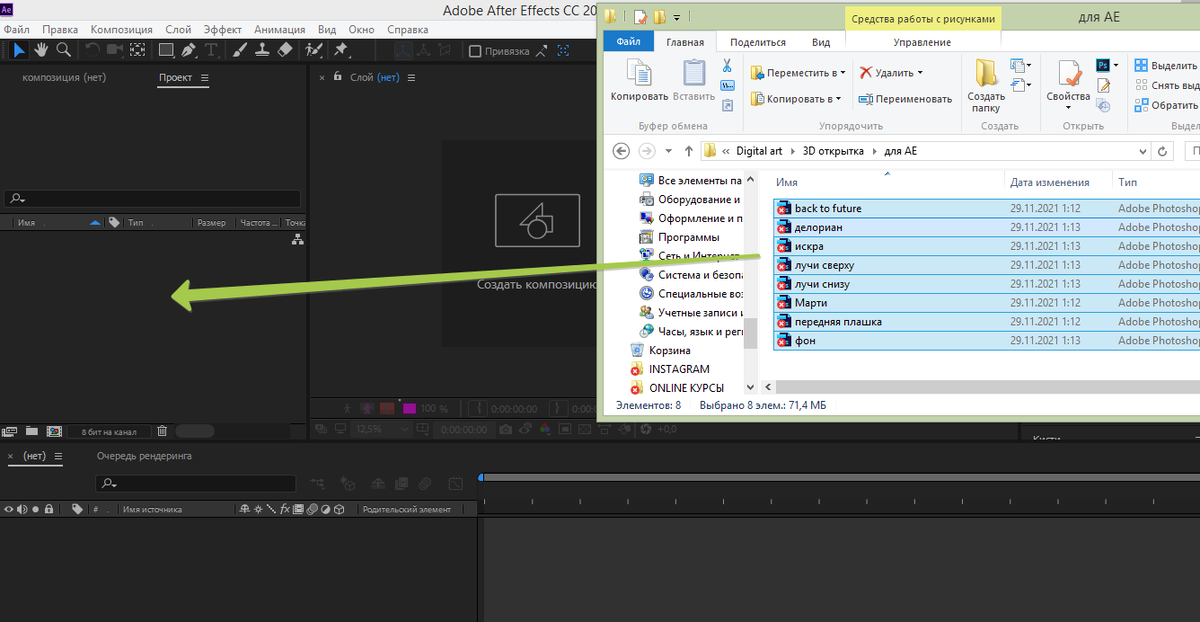Screen dimensions: 1200x622
Task: Toggle the solo column header in timeline
Action: [x=35, y=509]
